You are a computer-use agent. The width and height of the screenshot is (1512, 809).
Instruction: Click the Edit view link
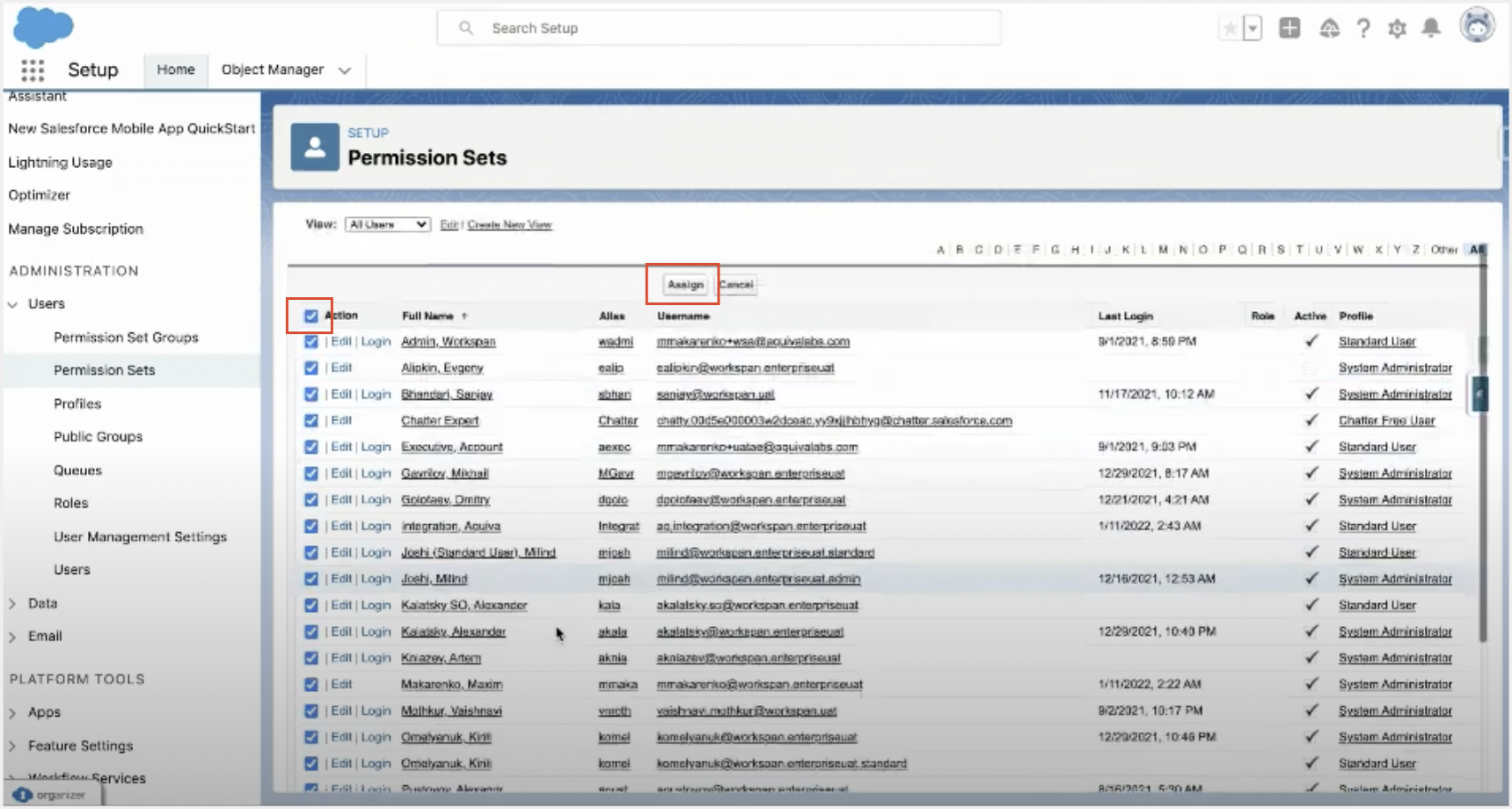(449, 224)
